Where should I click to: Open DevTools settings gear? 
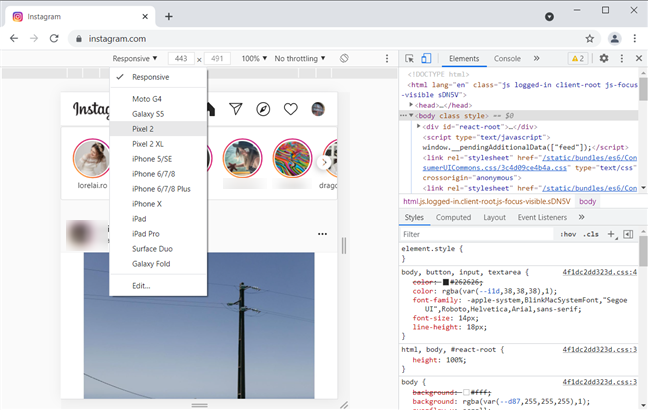point(603,59)
